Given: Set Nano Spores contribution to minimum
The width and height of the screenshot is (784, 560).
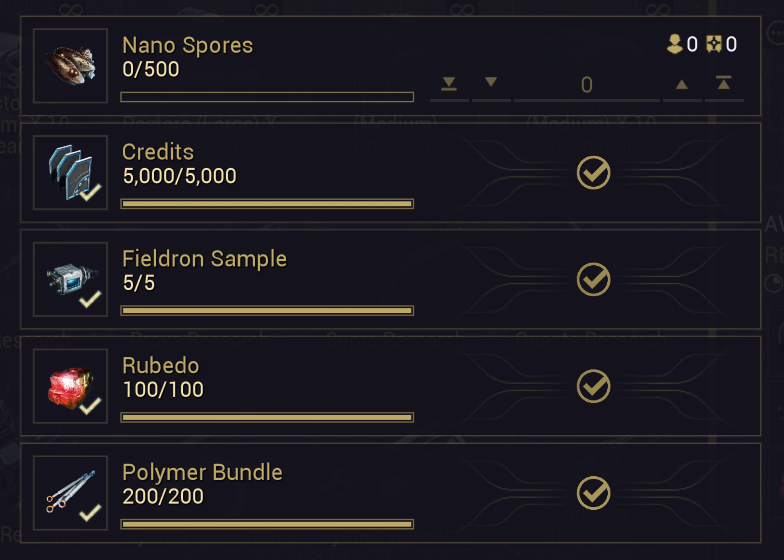Looking at the screenshot, I should (449, 84).
